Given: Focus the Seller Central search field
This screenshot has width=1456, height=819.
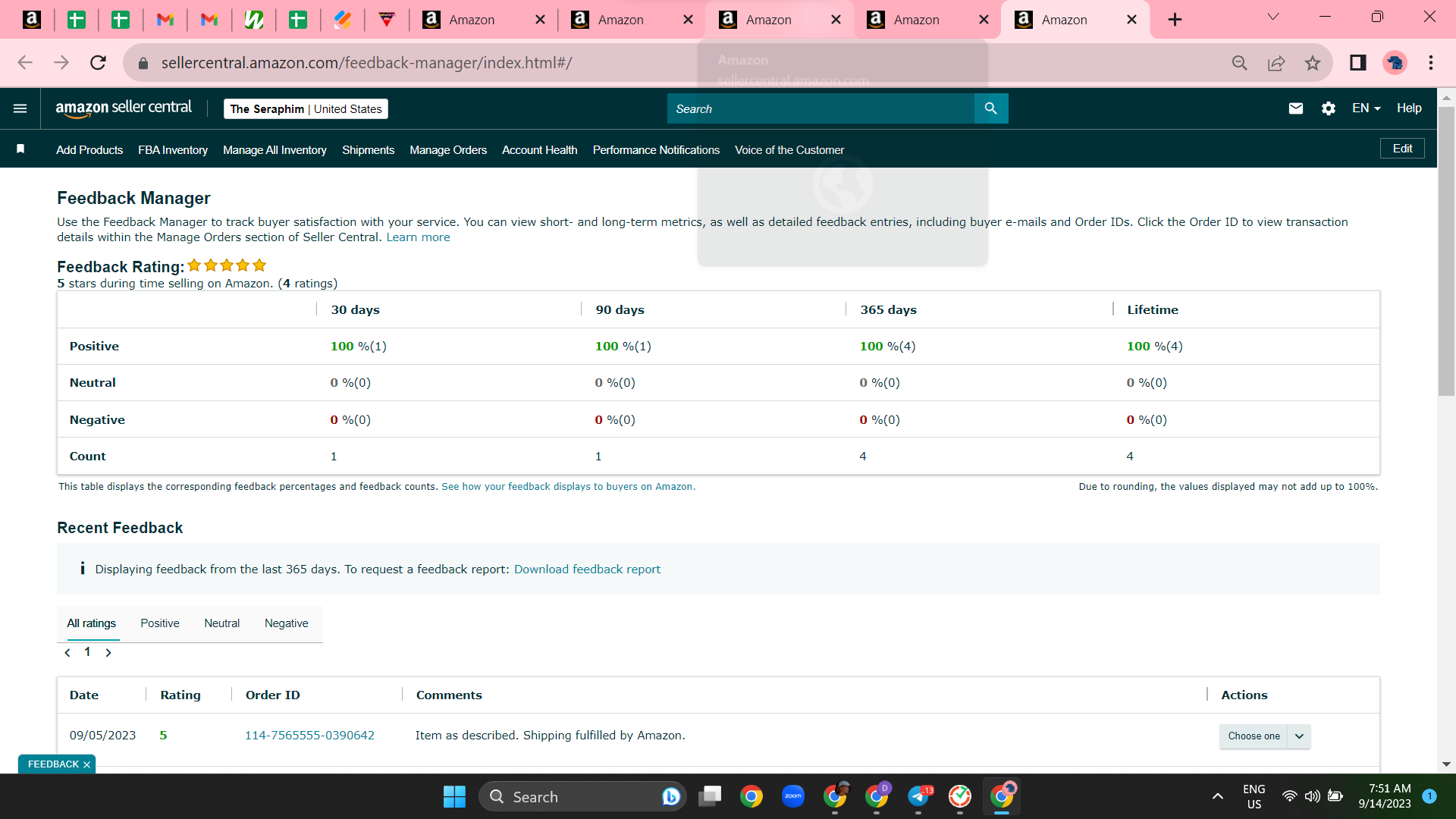Looking at the screenshot, I should coord(821,108).
